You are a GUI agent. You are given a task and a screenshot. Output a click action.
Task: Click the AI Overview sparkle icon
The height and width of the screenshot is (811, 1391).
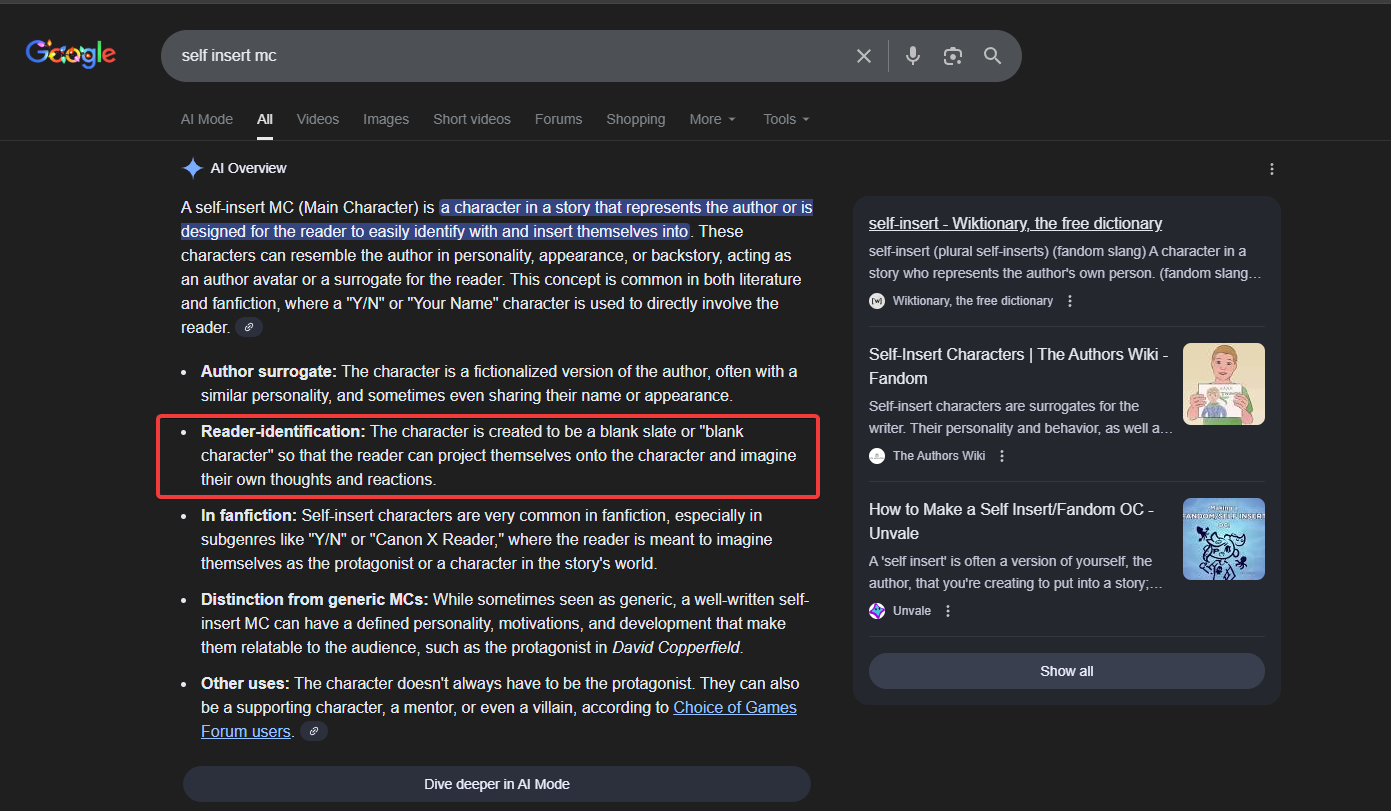coord(192,168)
